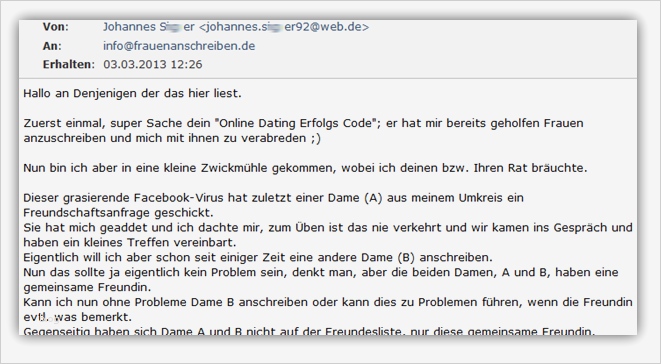Click the line starting 'Nun das sollte ja'

(x=321, y=272)
